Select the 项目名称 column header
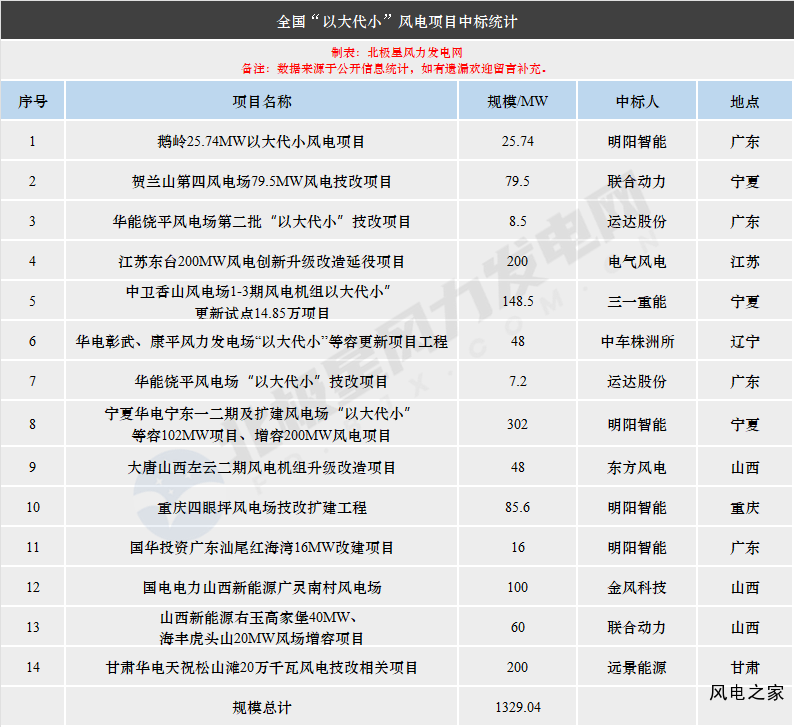794x727 pixels. click(x=262, y=101)
